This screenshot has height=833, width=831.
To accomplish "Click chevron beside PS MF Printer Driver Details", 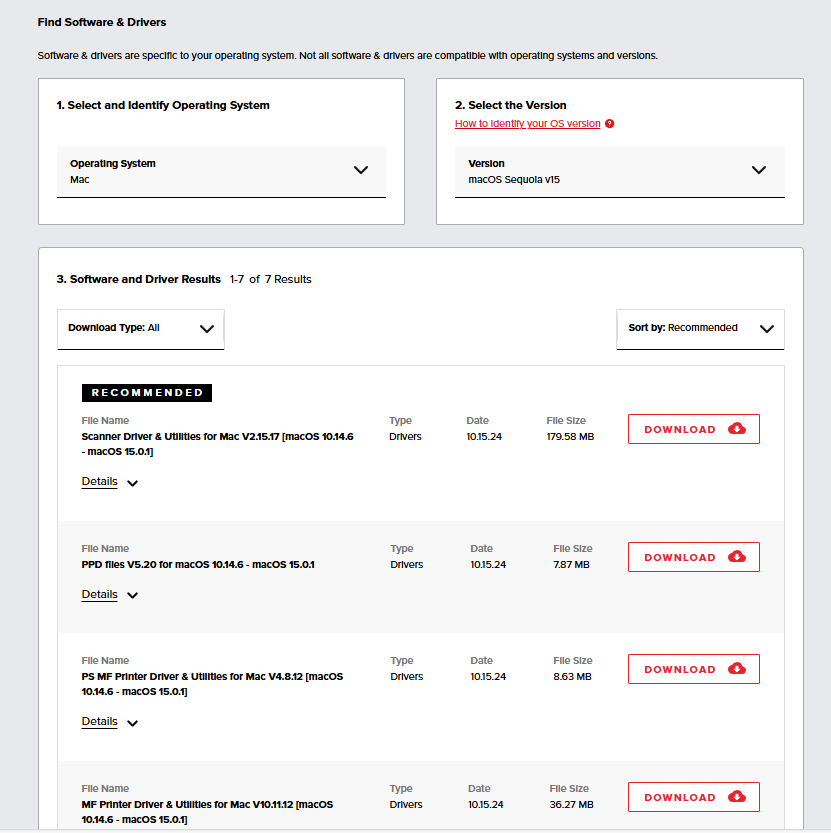I will (133, 722).
